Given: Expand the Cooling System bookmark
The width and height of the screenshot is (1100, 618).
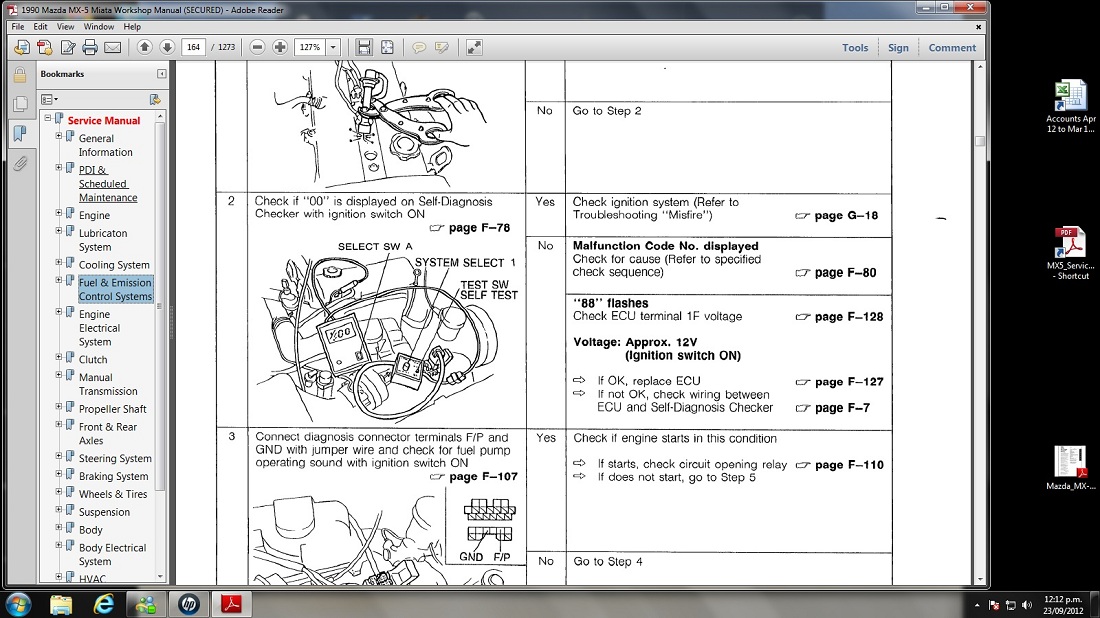Looking at the screenshot, I should tap(59, 262).
